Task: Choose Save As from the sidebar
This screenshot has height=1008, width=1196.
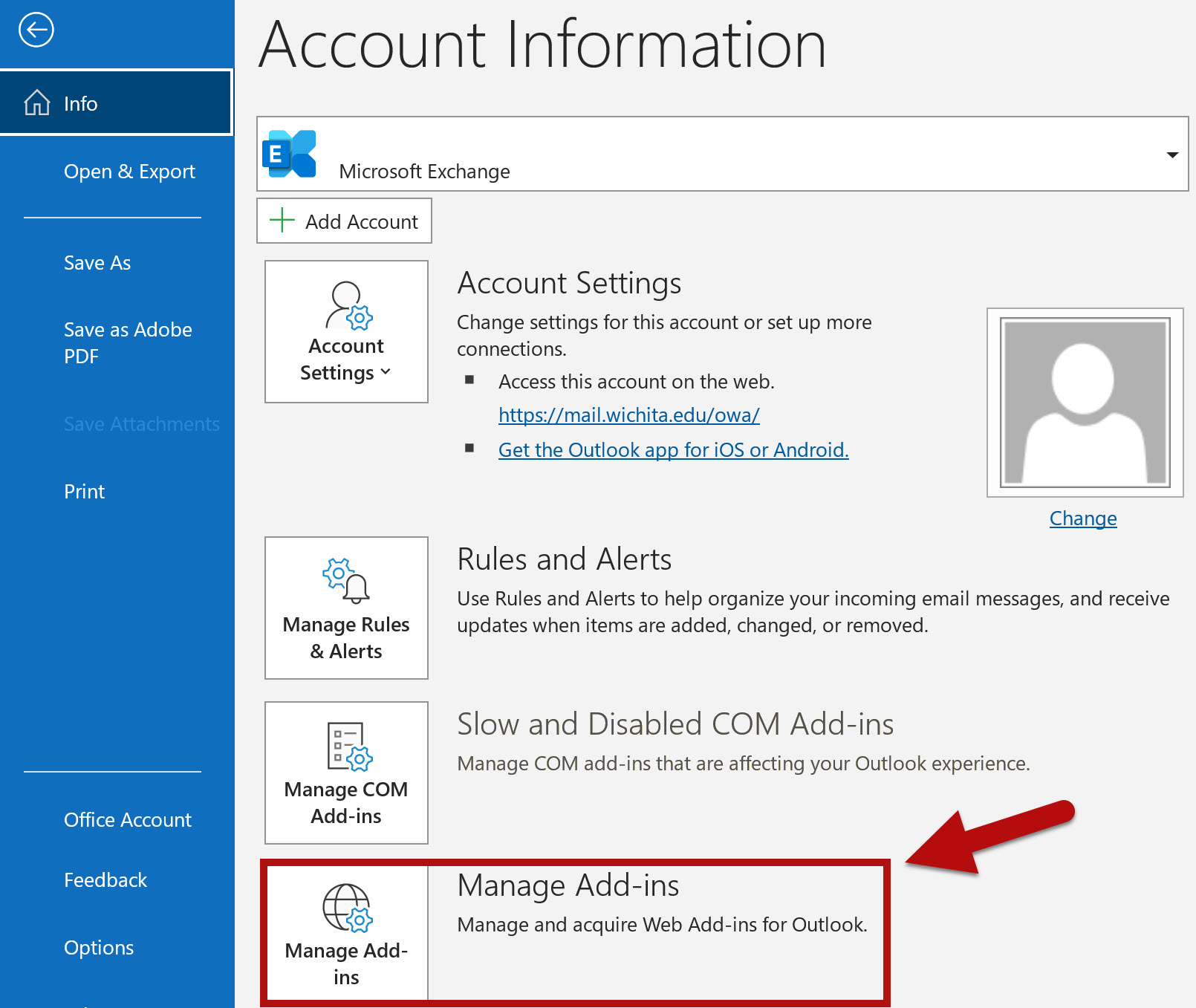Action: [x=97, y=263]
